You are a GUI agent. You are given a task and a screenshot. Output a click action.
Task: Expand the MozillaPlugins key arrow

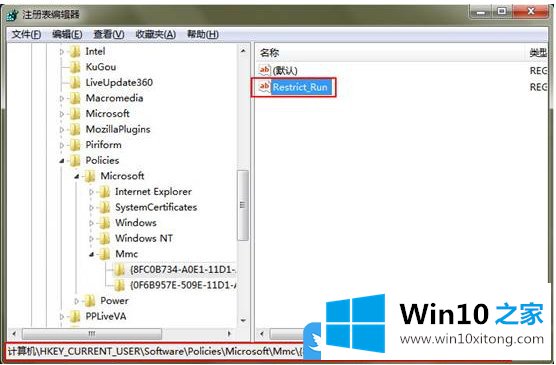point(62,130)
